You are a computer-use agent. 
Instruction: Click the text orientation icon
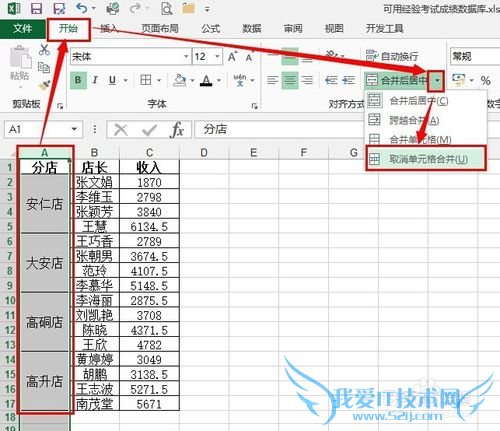pyautogui.click(x=332, y=55)
